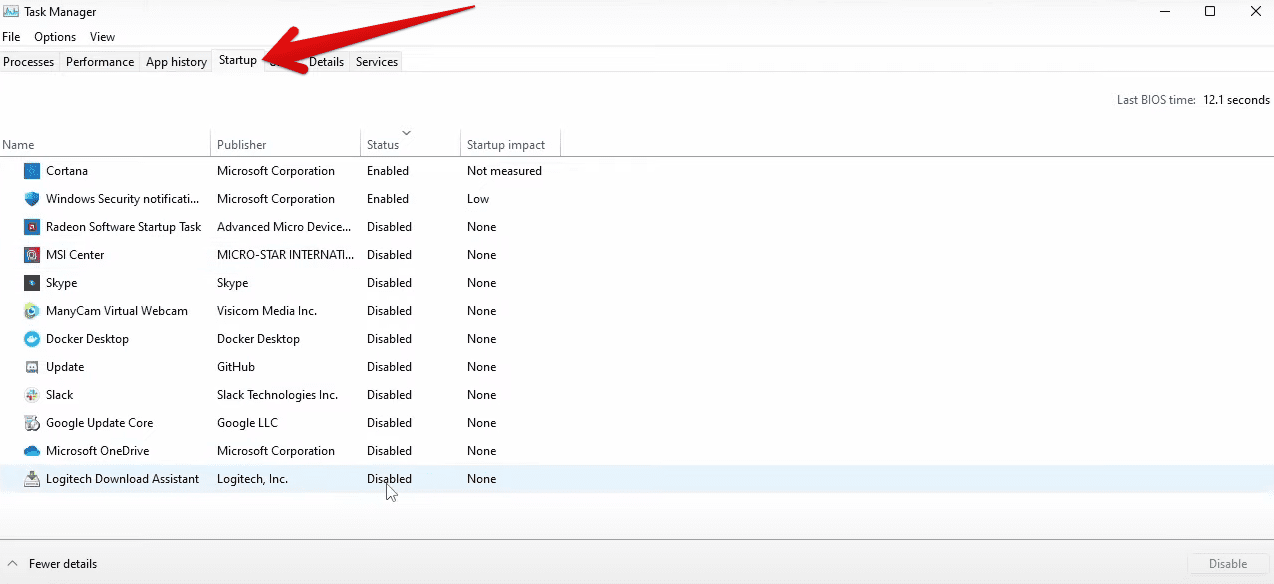This screenshot has width=1274, height=584.
Task: Click the Task Manager title bar icon
Action: click(11, 11)
